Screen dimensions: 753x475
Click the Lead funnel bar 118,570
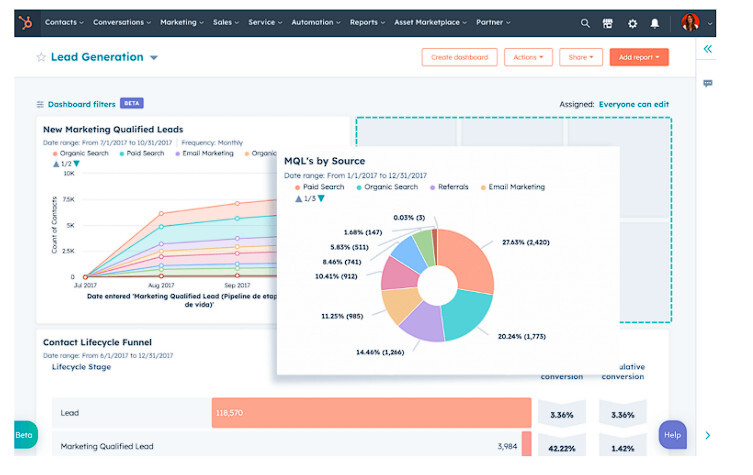point(370,412)
